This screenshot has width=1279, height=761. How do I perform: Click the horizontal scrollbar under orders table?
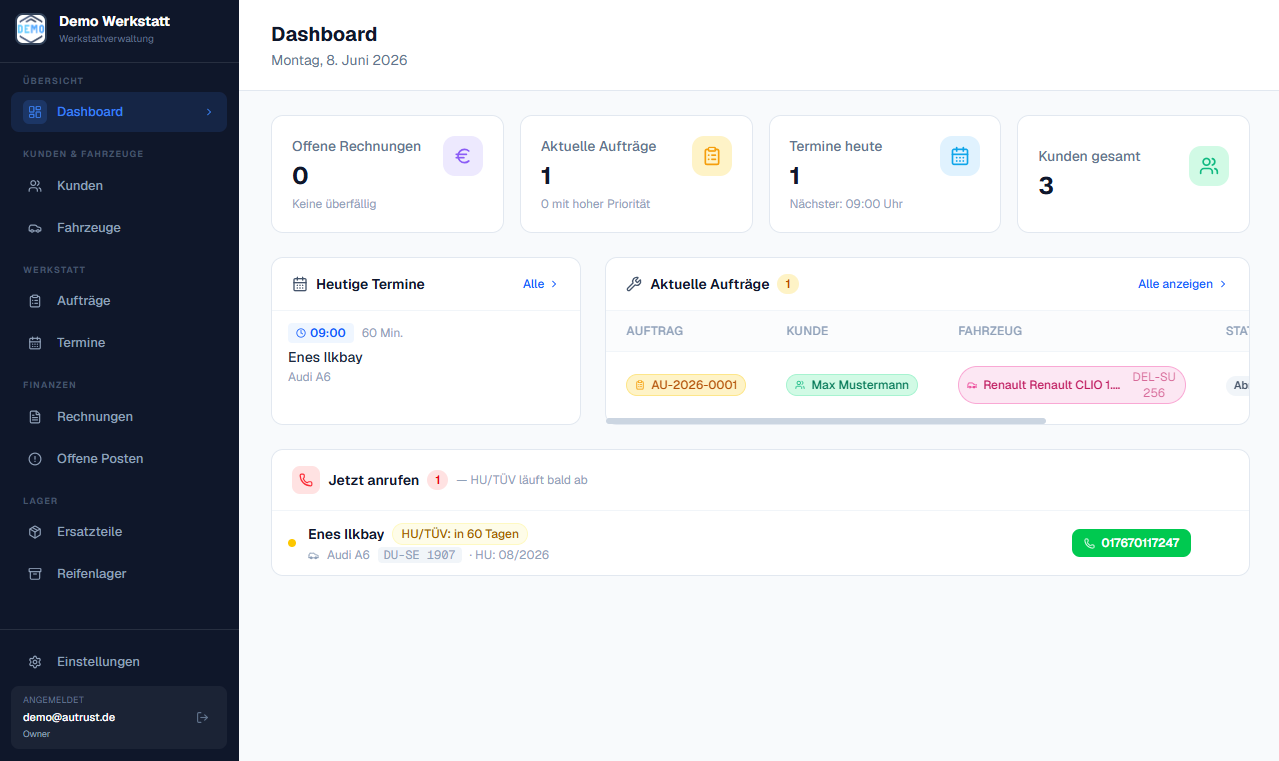coord(826,421)
